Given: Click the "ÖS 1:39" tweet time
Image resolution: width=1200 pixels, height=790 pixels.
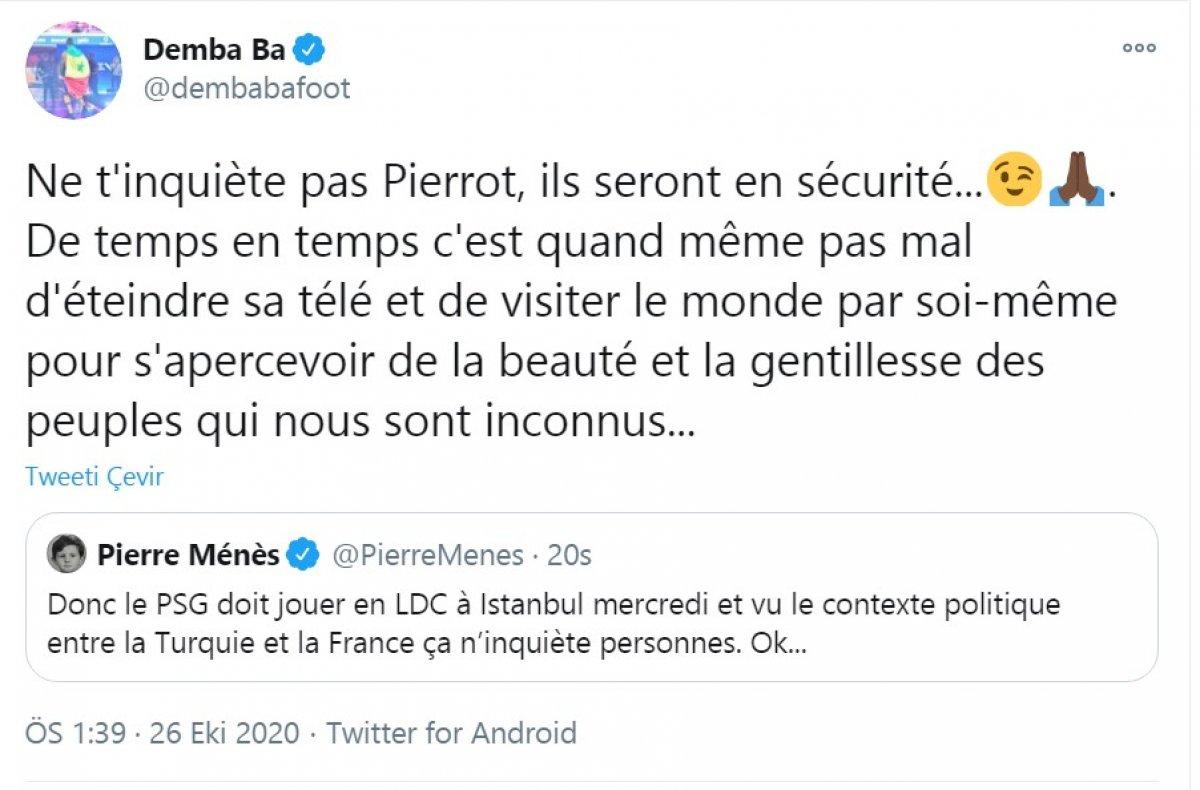Looking at the screenshot, I should click(76, 733).
